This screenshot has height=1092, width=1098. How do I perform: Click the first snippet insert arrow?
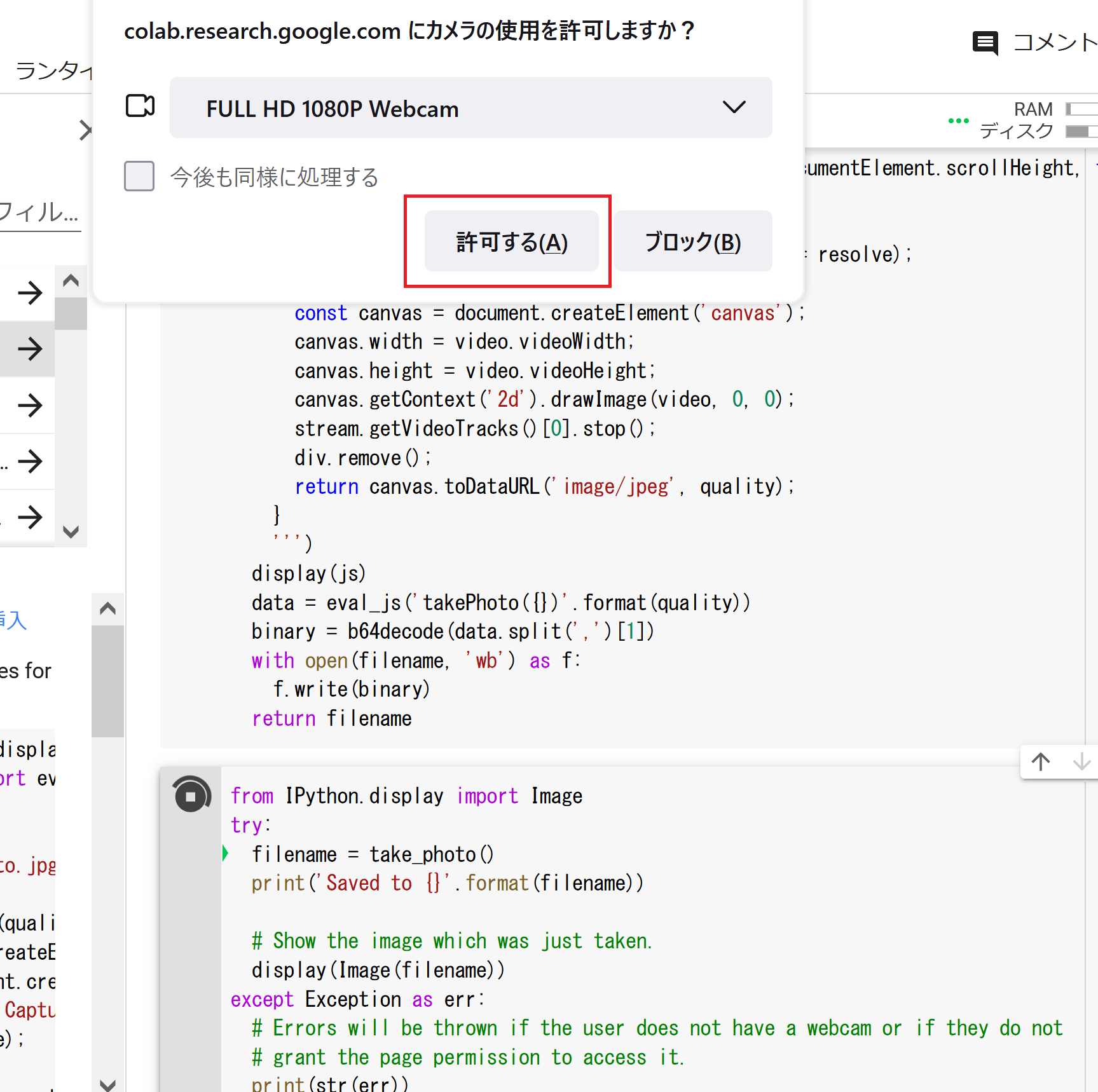(29, 293)
